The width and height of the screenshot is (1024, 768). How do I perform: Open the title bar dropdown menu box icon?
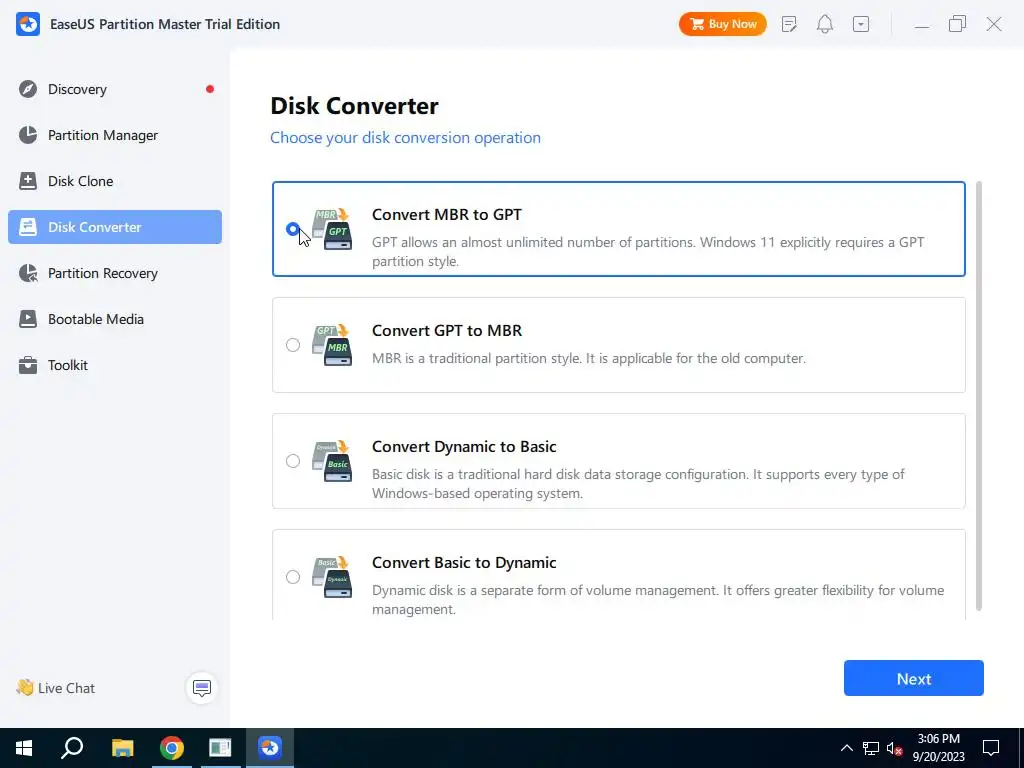(x=861, y=24)
